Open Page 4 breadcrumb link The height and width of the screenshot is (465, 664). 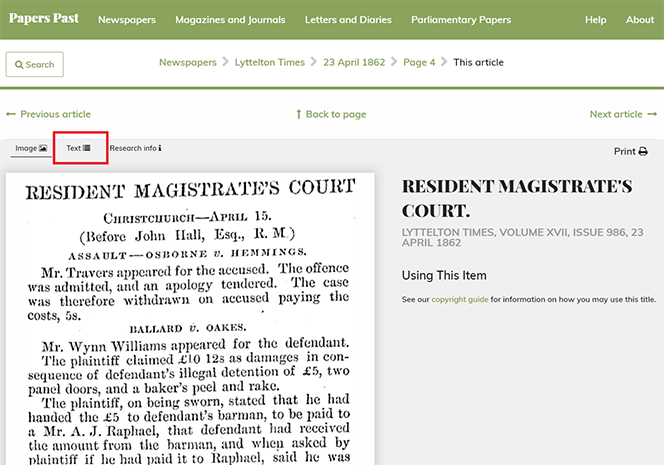(419, 62)
